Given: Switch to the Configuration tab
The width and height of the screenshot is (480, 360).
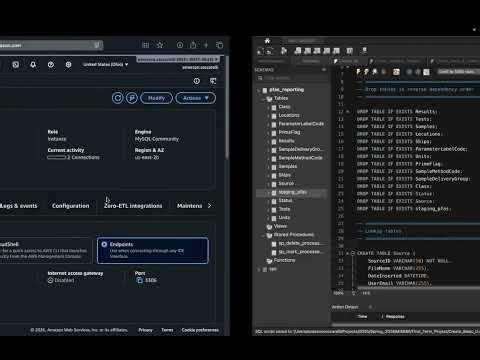Looking at the screenshot, I should coord(71,206).
